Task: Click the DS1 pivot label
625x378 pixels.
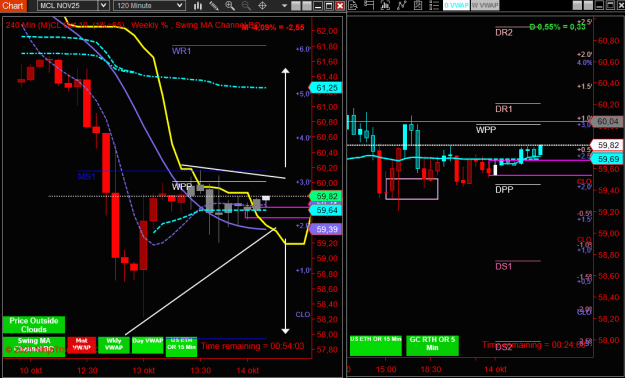Action: (x=504, y=266)
